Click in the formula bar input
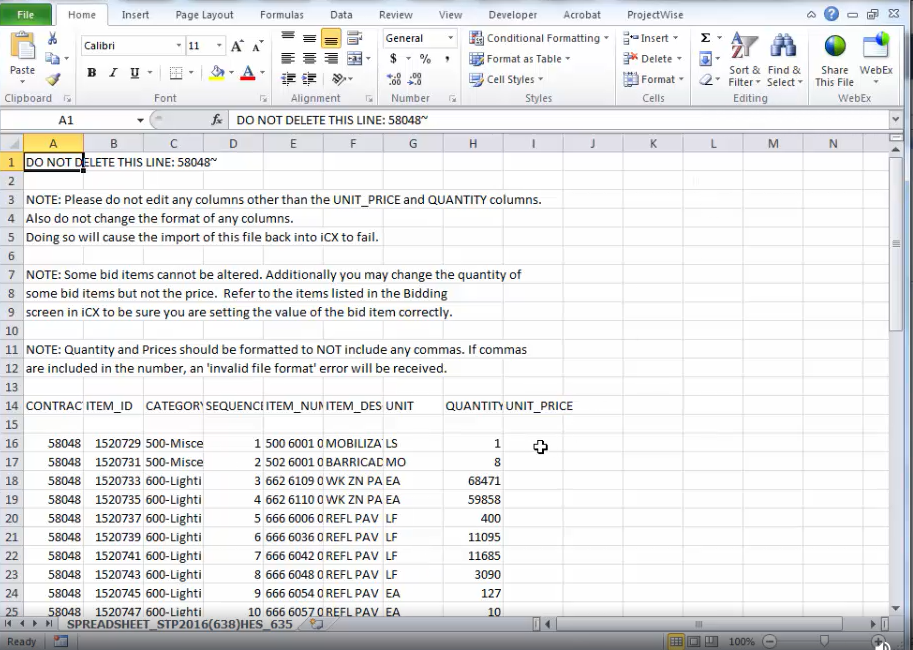This screenshot has height=650, width=913. click(x=558, y=120)
